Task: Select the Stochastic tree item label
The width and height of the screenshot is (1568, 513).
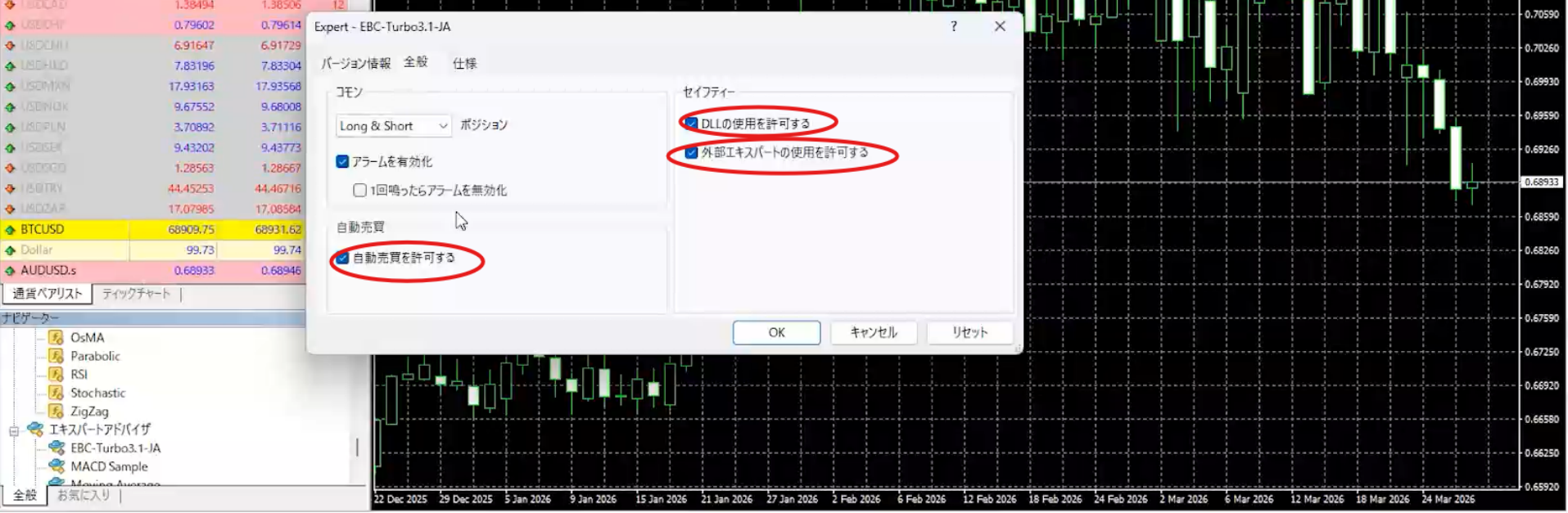Action: pos(98,393)
